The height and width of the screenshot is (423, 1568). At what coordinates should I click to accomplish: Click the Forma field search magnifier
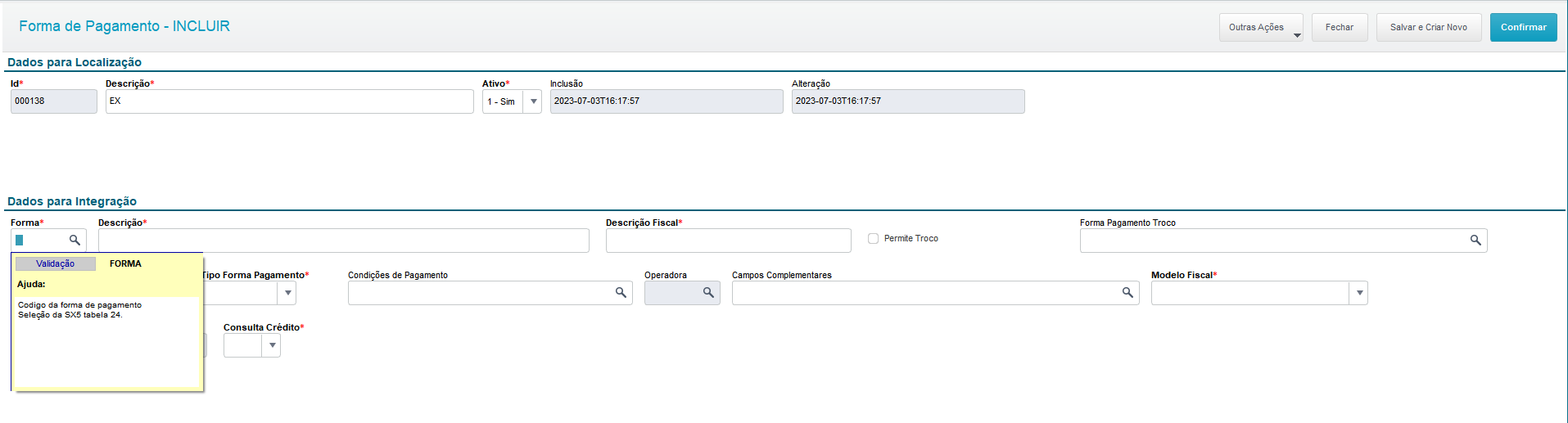[x=75, y=240]
